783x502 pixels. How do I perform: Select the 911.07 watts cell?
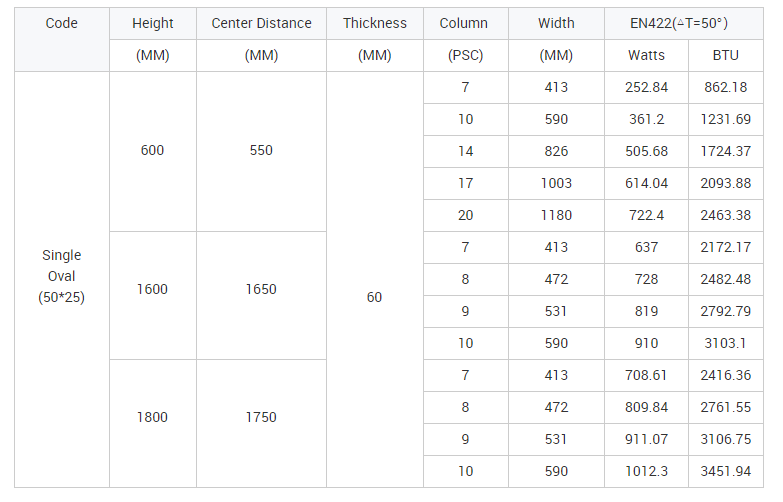click(646, 439)
